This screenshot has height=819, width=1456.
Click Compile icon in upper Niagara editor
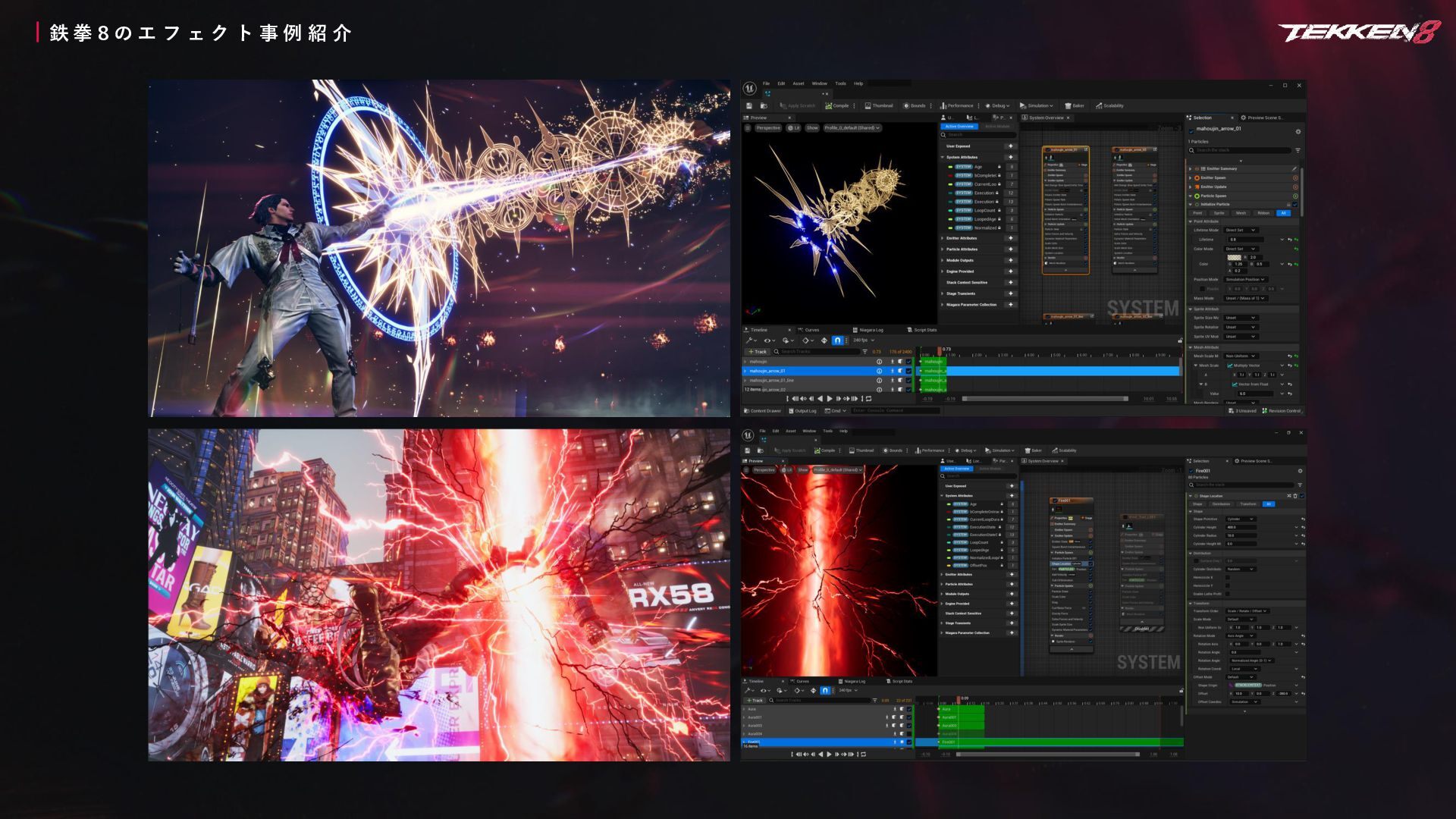click(829, 106)
